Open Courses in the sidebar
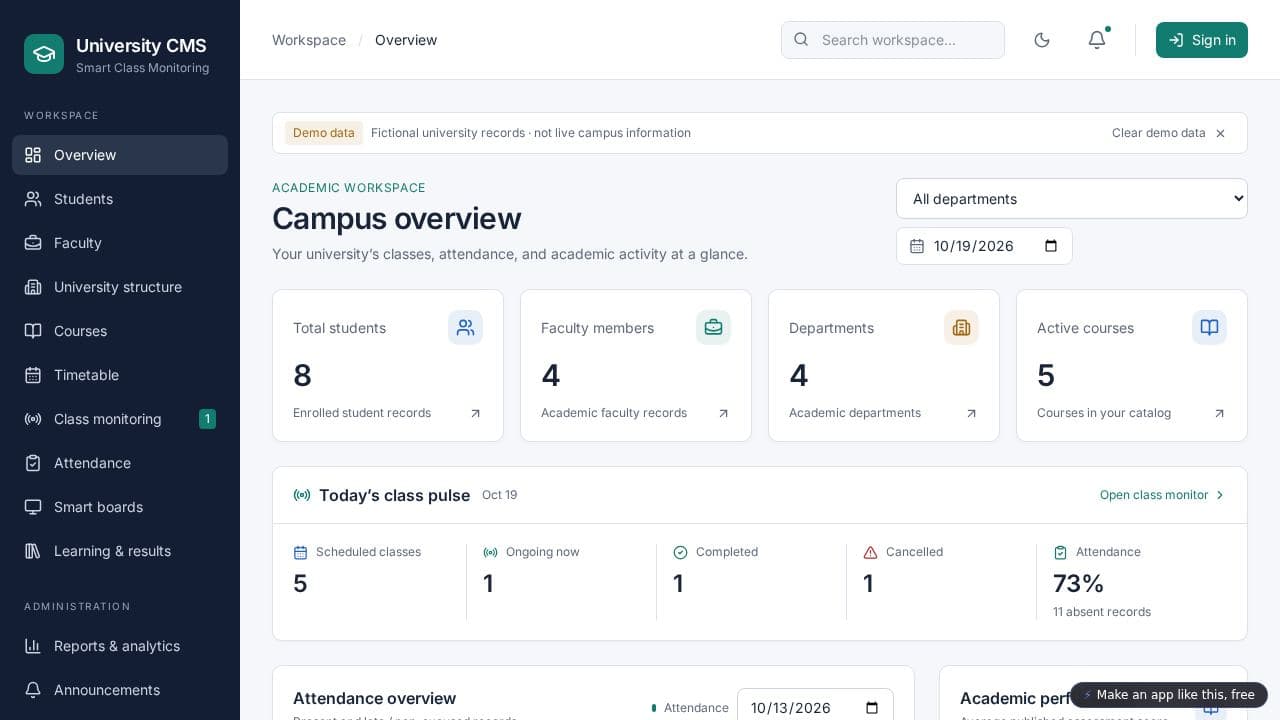The image size is (1280, 720). click(120, 331)
